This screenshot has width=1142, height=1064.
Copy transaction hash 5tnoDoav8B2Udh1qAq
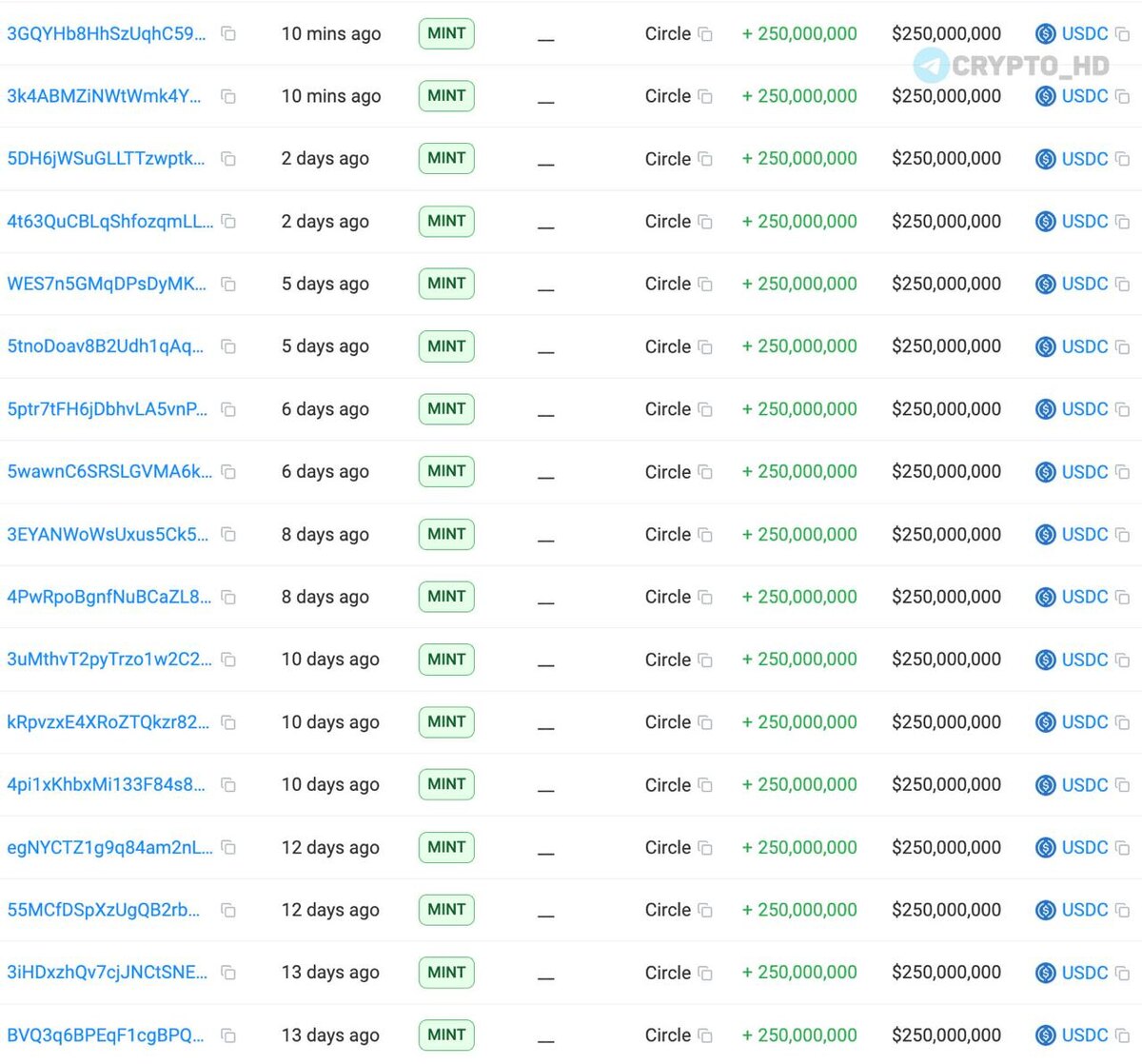[x=228, y=346]
